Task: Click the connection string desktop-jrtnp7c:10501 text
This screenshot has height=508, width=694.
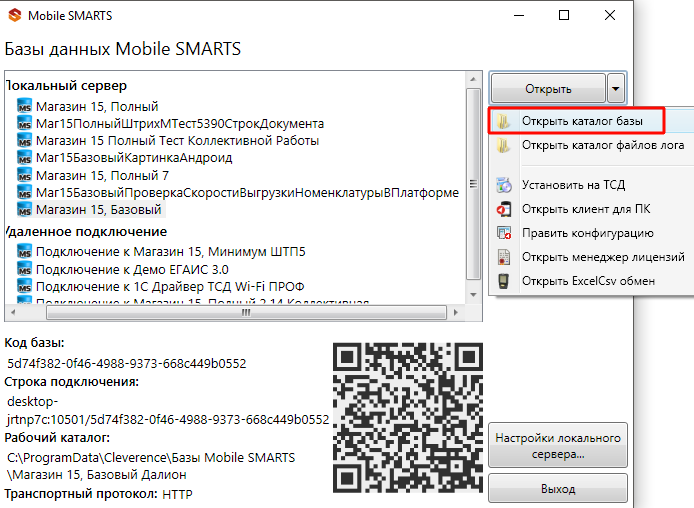Action: 168,410
